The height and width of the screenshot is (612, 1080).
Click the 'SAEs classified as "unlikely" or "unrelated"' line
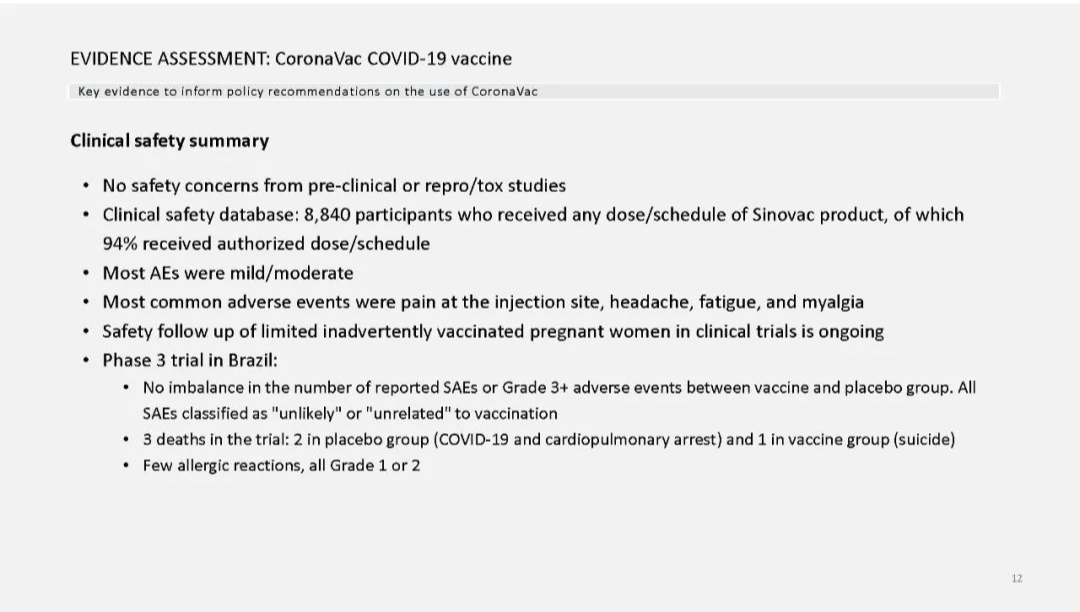click(350, 414)
